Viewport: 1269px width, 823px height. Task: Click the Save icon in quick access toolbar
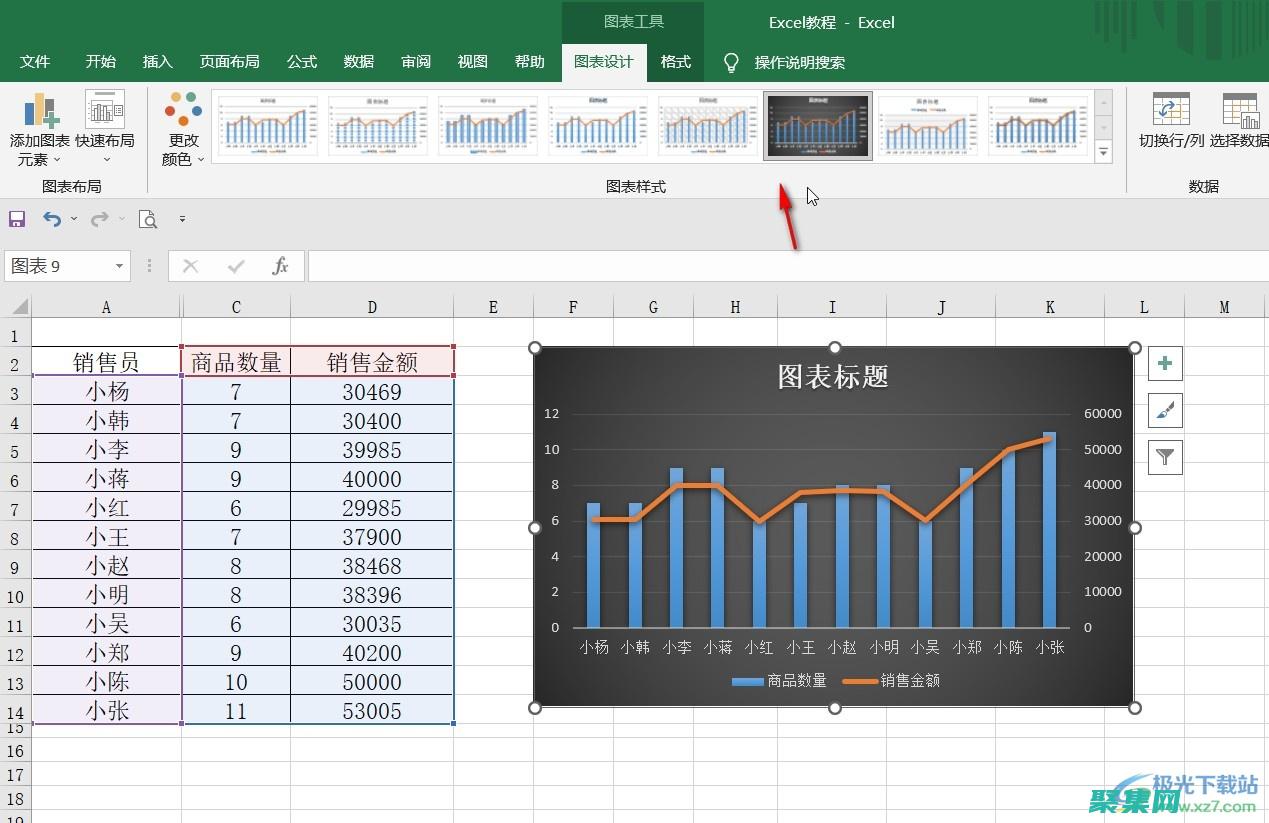(x=17, y=218)
